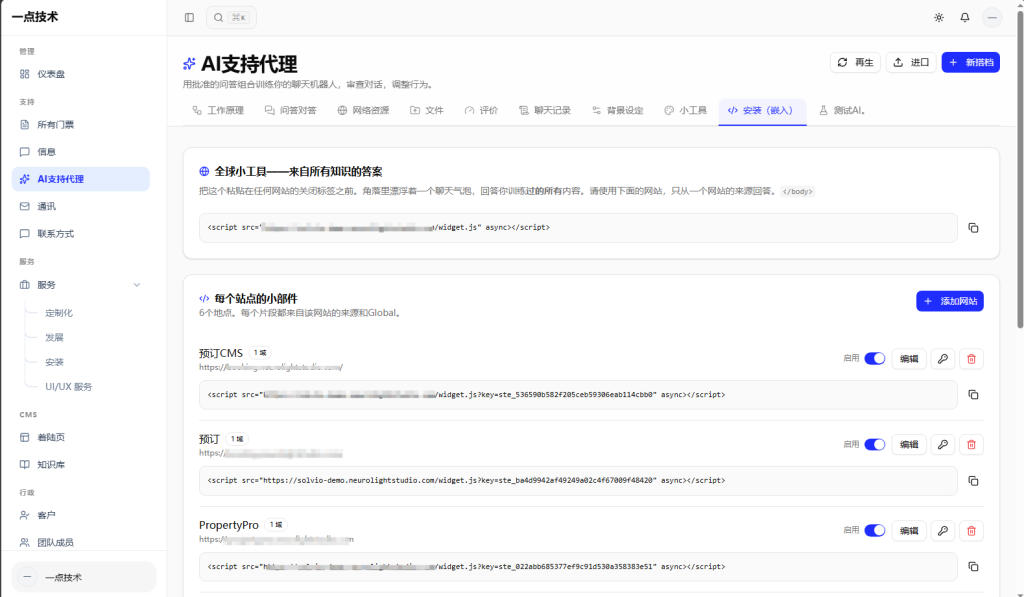This screenshot has width=1024, height=597.
Task: Open the 文件 tab
Action: click(x=426, y=110)
